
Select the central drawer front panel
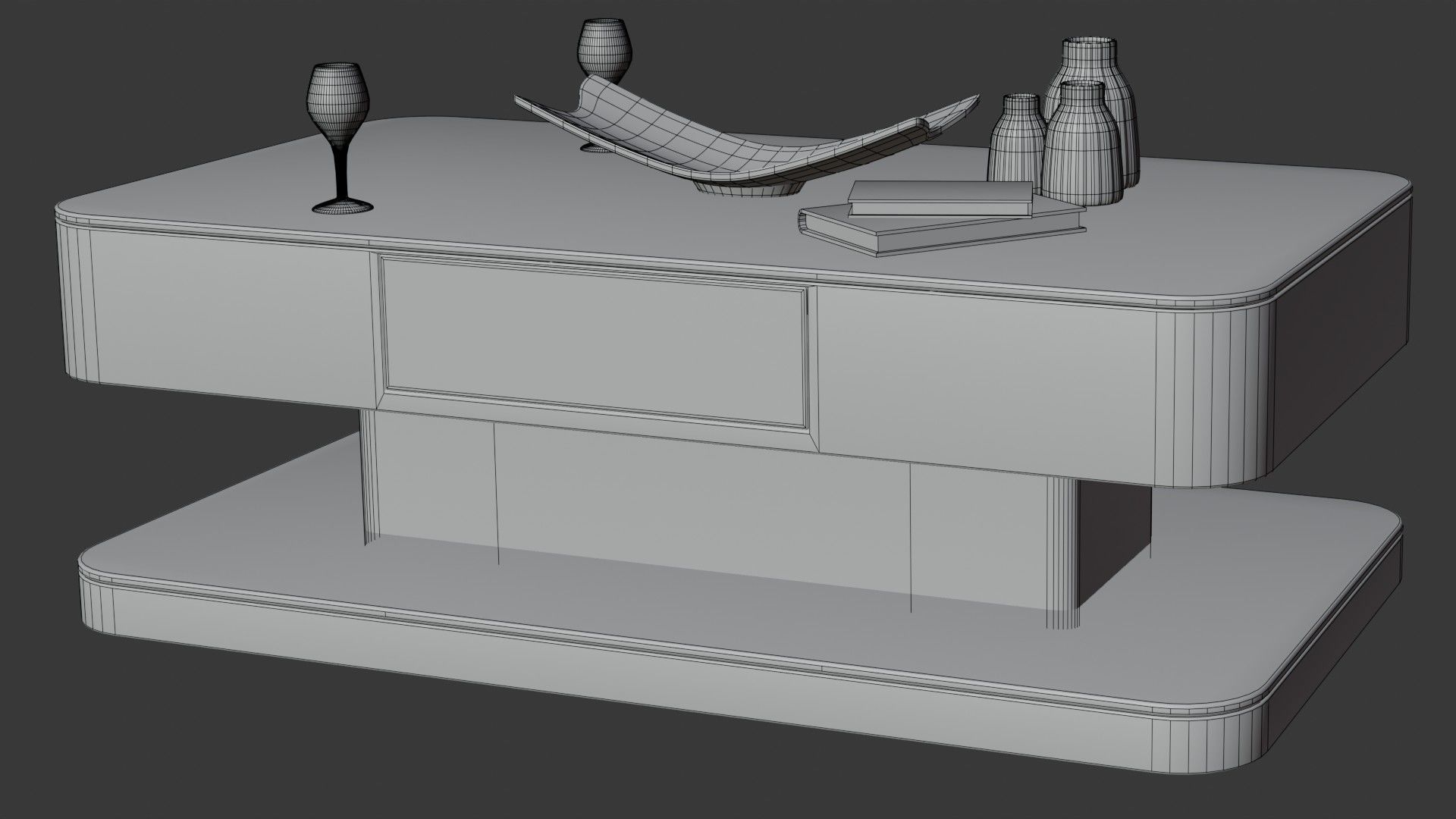[595, 341]
